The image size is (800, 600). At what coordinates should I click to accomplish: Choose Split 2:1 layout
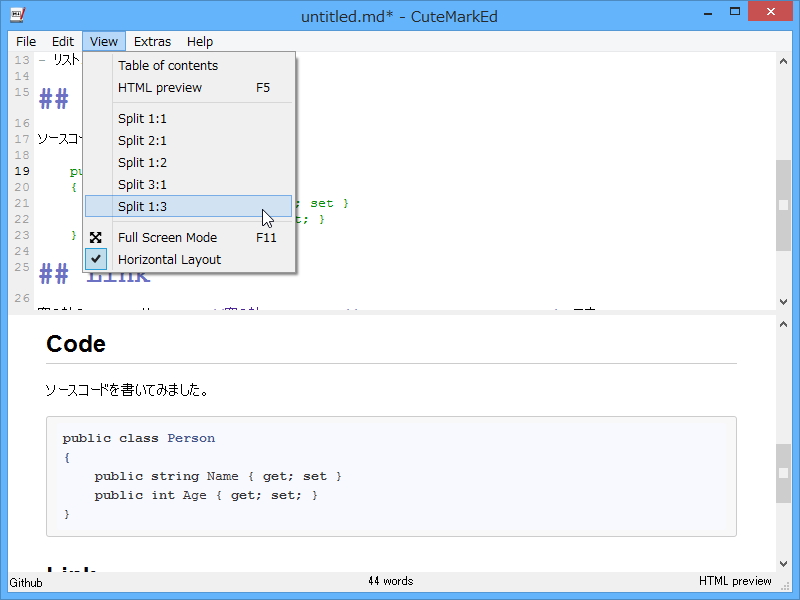coord(189,140)
